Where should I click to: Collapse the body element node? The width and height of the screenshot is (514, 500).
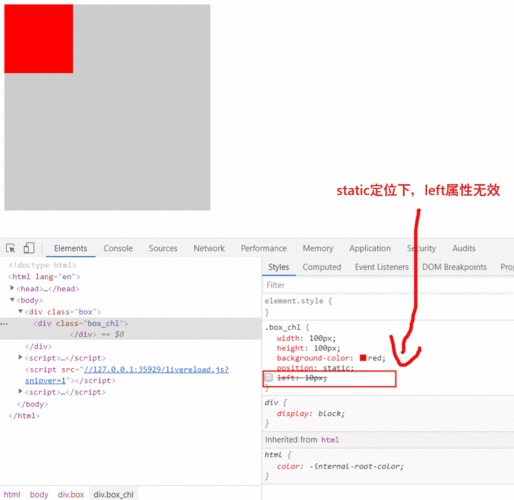tap(12, 300)
